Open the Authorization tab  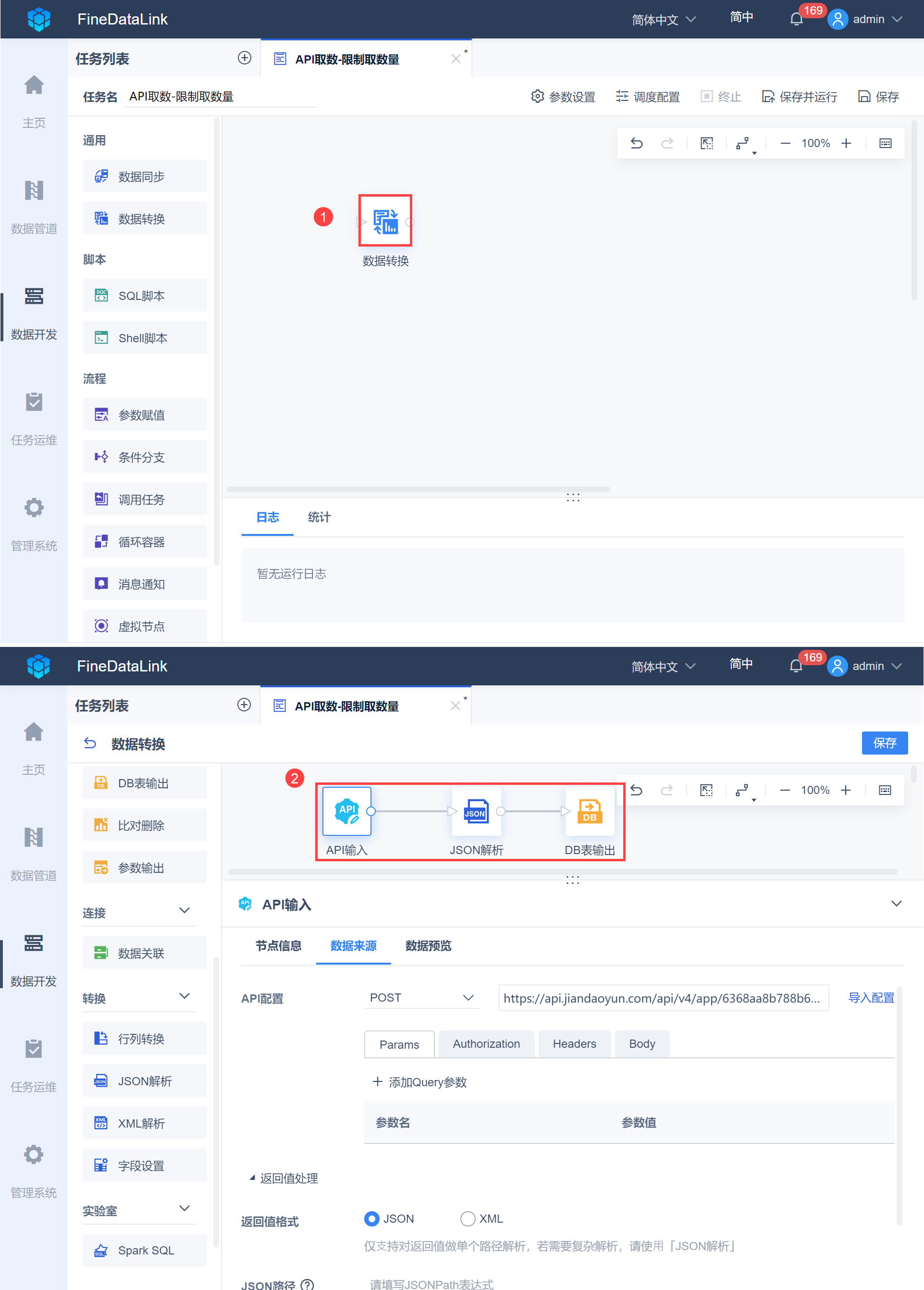pos(486,1044)
